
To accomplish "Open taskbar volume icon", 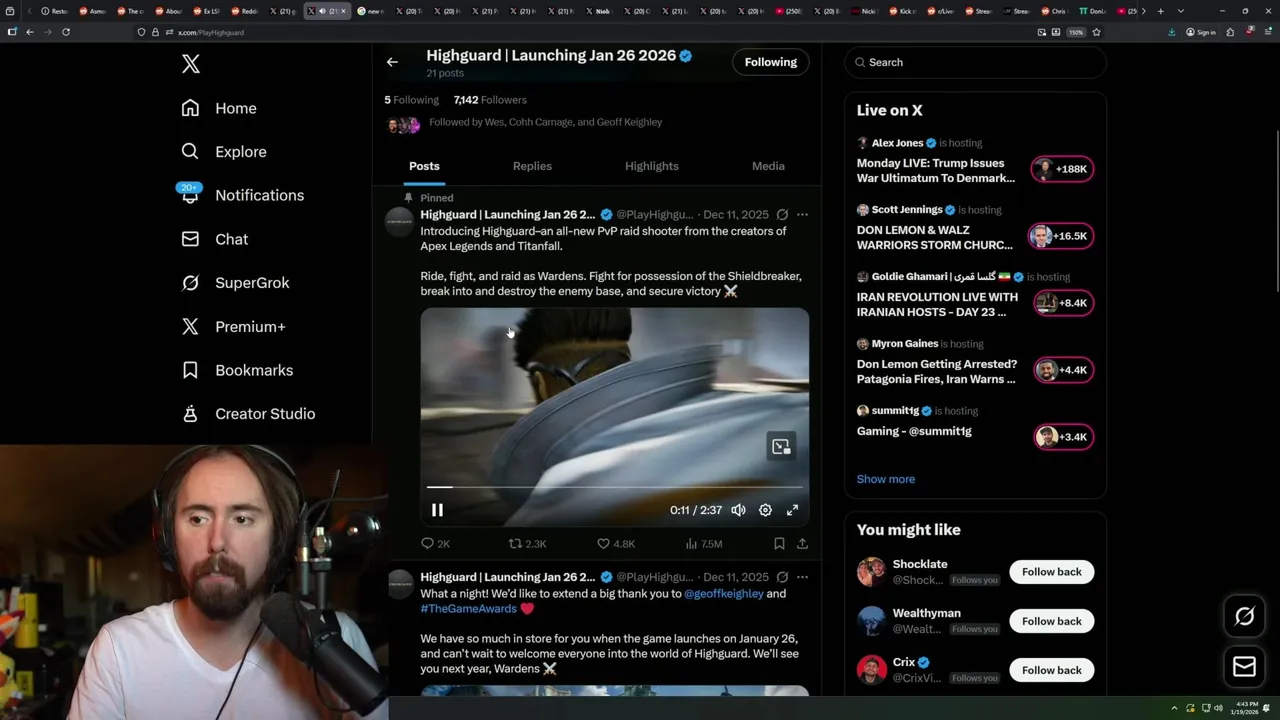I will tap(1218, 709).
